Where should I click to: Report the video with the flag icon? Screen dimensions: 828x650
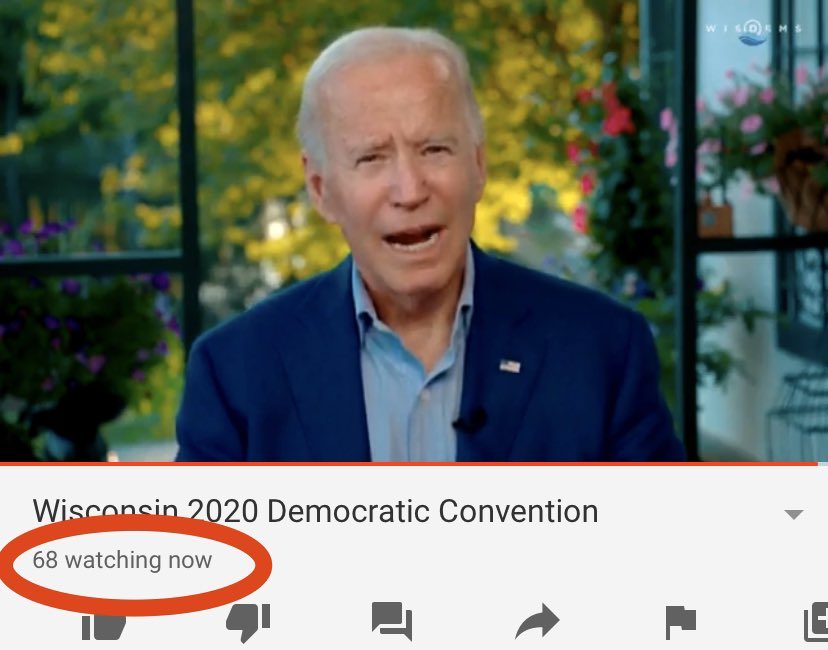[x=681, y=623]
